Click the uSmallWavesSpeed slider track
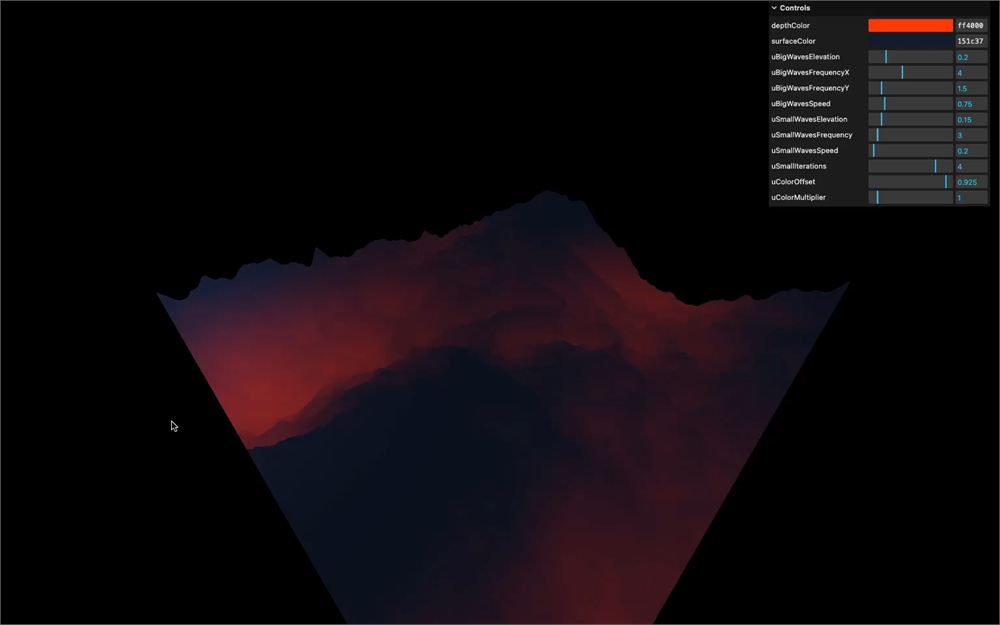The height and width of the screenshot is (625, 1000). tap(910, 151)
